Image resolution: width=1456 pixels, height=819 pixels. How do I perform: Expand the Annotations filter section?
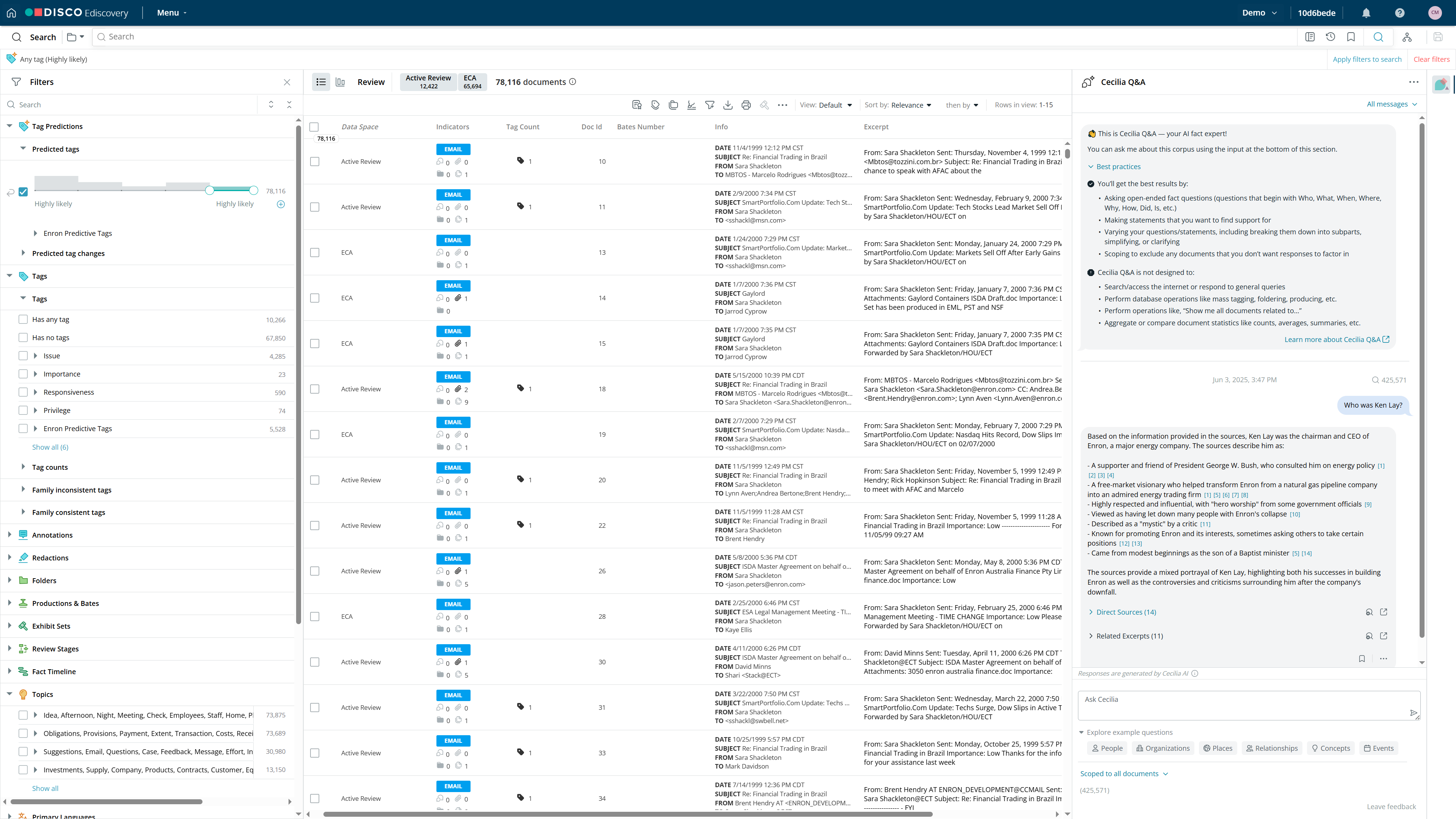(9, 535)
